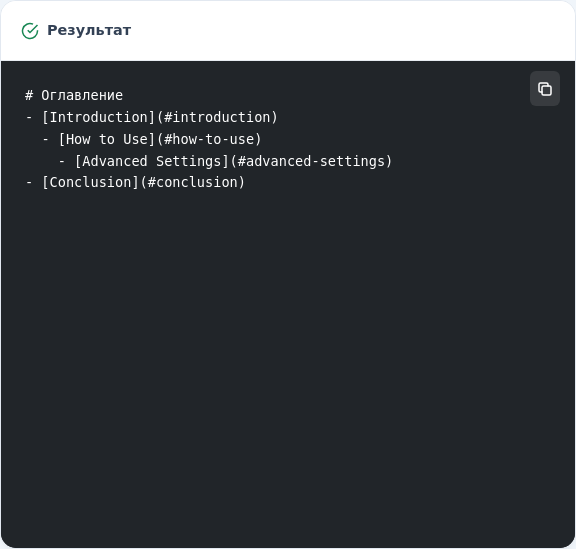
Task: Click the hash symbol before Оглавление
Action: pyautogui.click(x=29, y=96)
